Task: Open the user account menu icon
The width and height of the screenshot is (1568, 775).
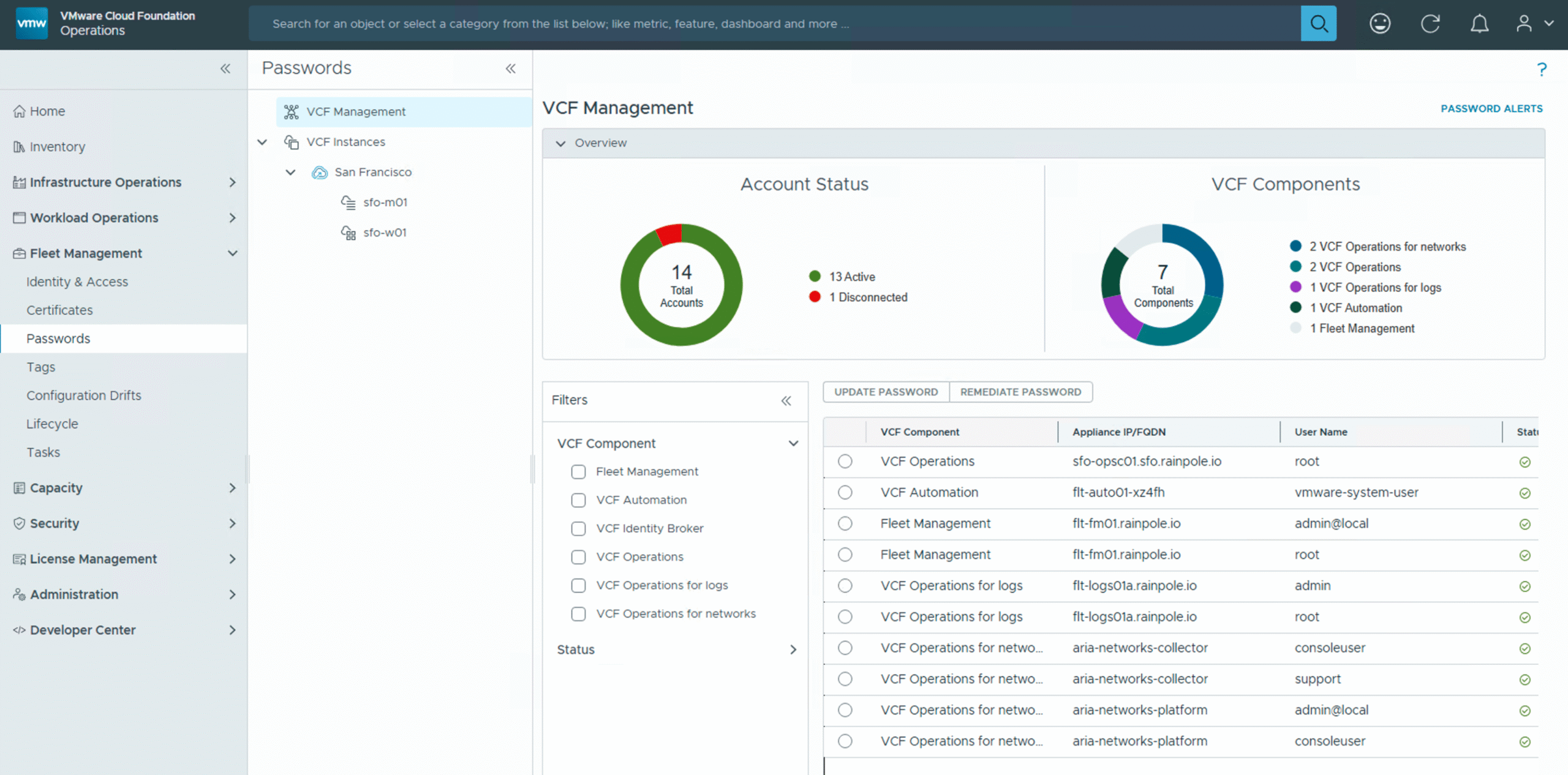Action: (1524, 23)
